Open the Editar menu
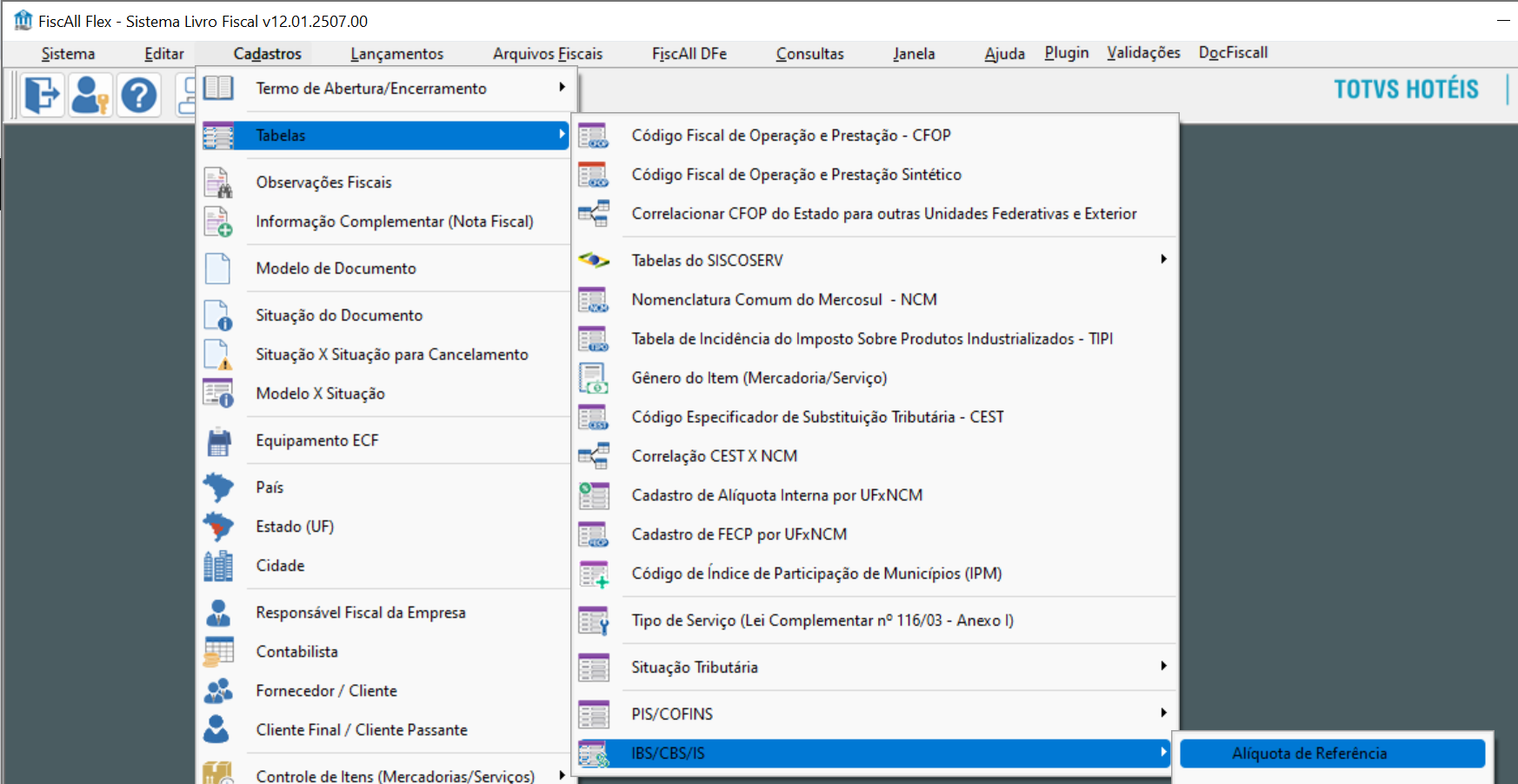The image size is (1518, 784). point(163,54)
